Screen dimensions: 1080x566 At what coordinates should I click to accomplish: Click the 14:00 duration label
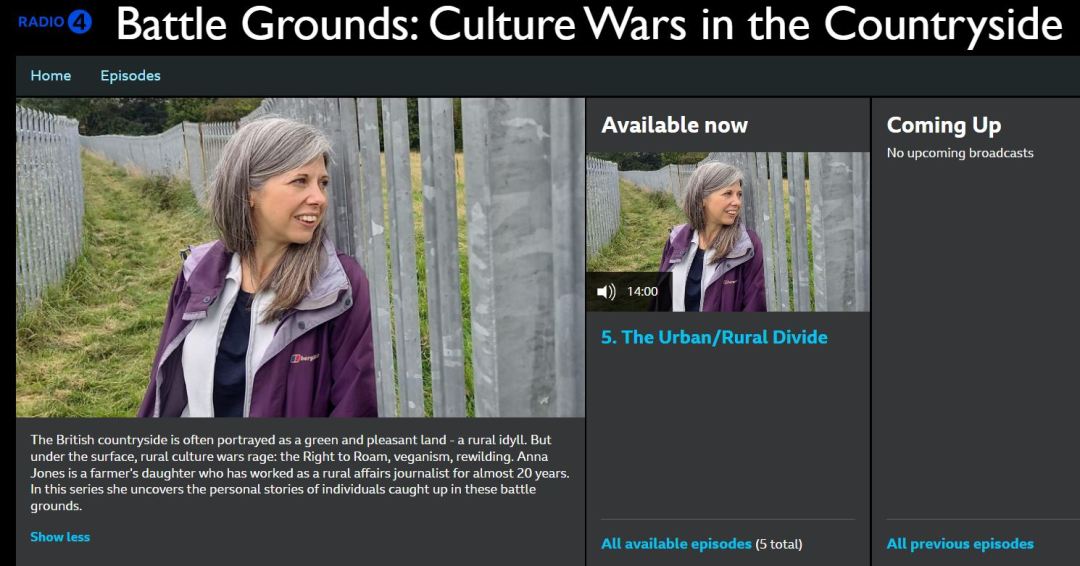[642, 292]
